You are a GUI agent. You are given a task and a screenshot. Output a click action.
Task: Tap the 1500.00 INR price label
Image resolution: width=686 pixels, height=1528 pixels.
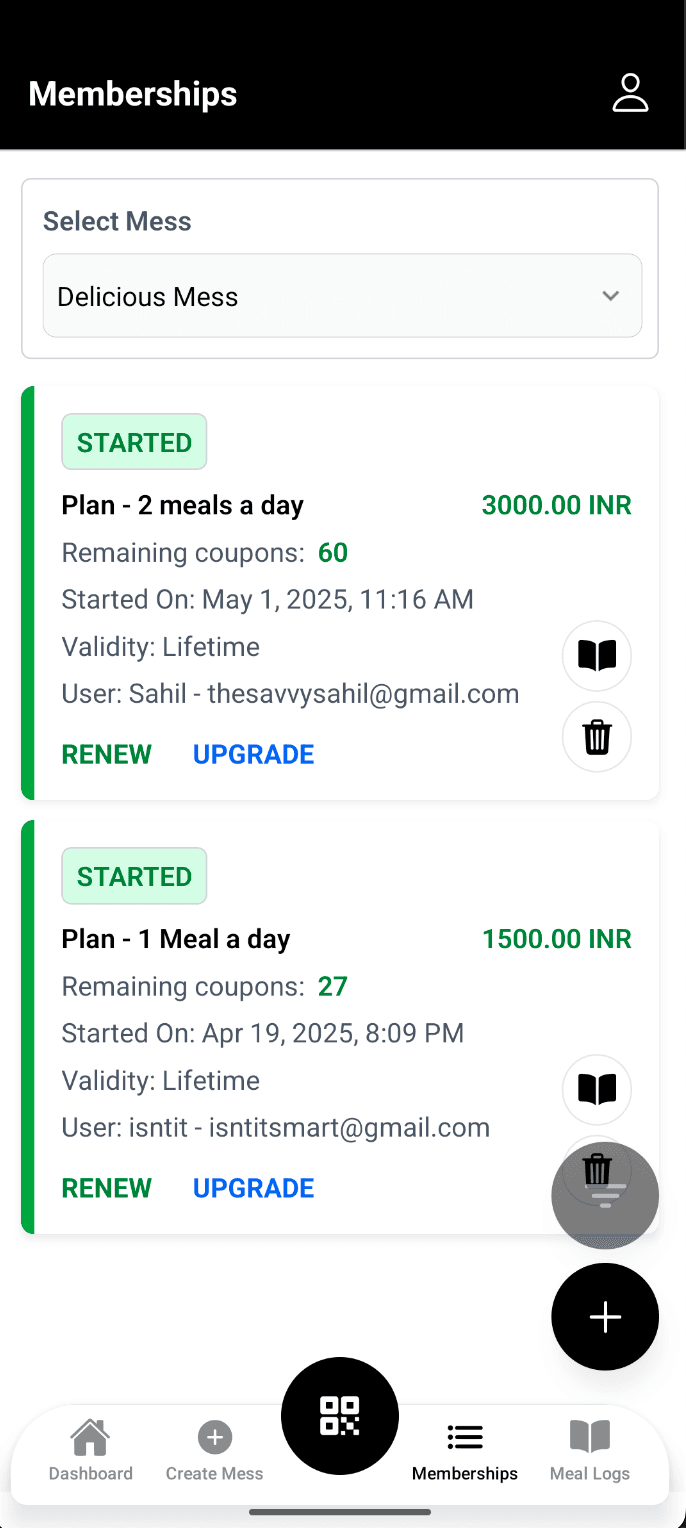(x=556, y=939)
